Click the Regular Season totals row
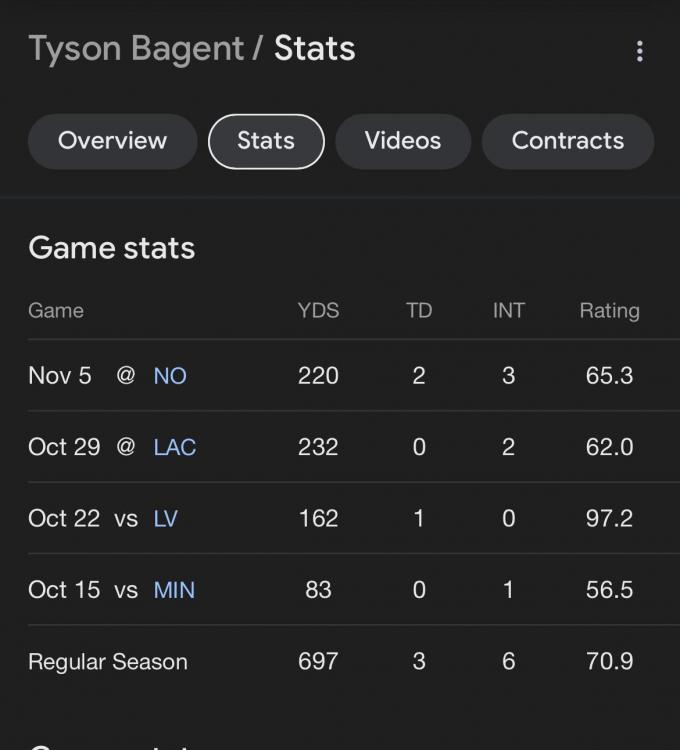 click(108, 662)
